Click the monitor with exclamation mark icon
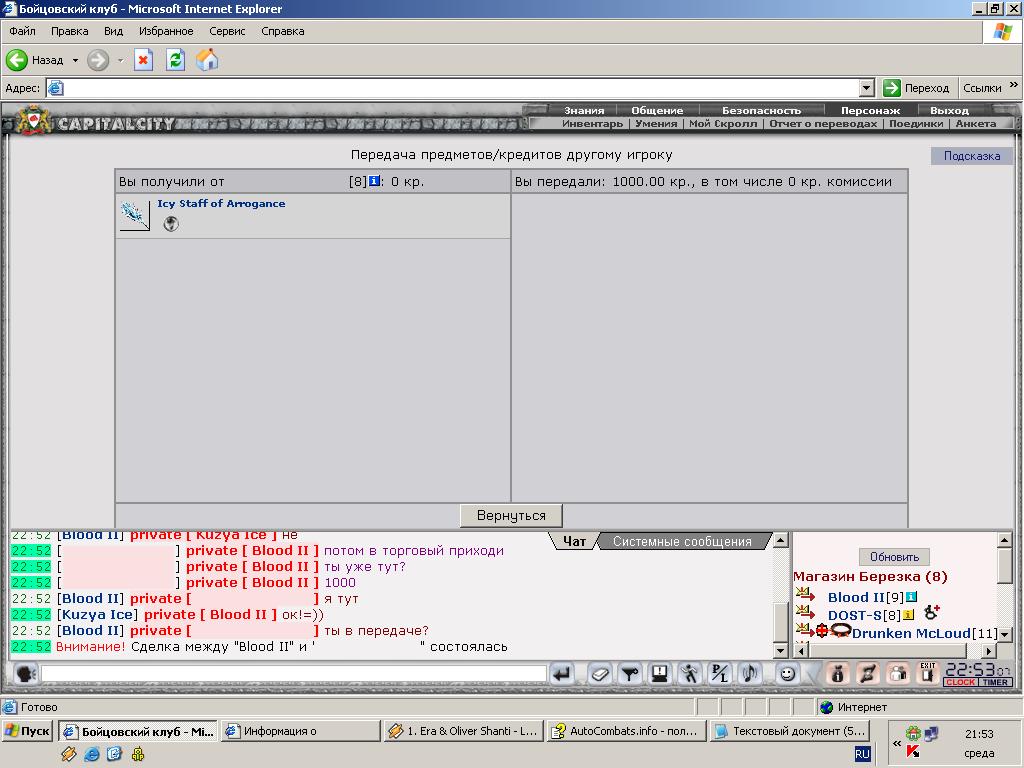The height and width of the screenshot is (768, 1024). [x=660, y=673]
